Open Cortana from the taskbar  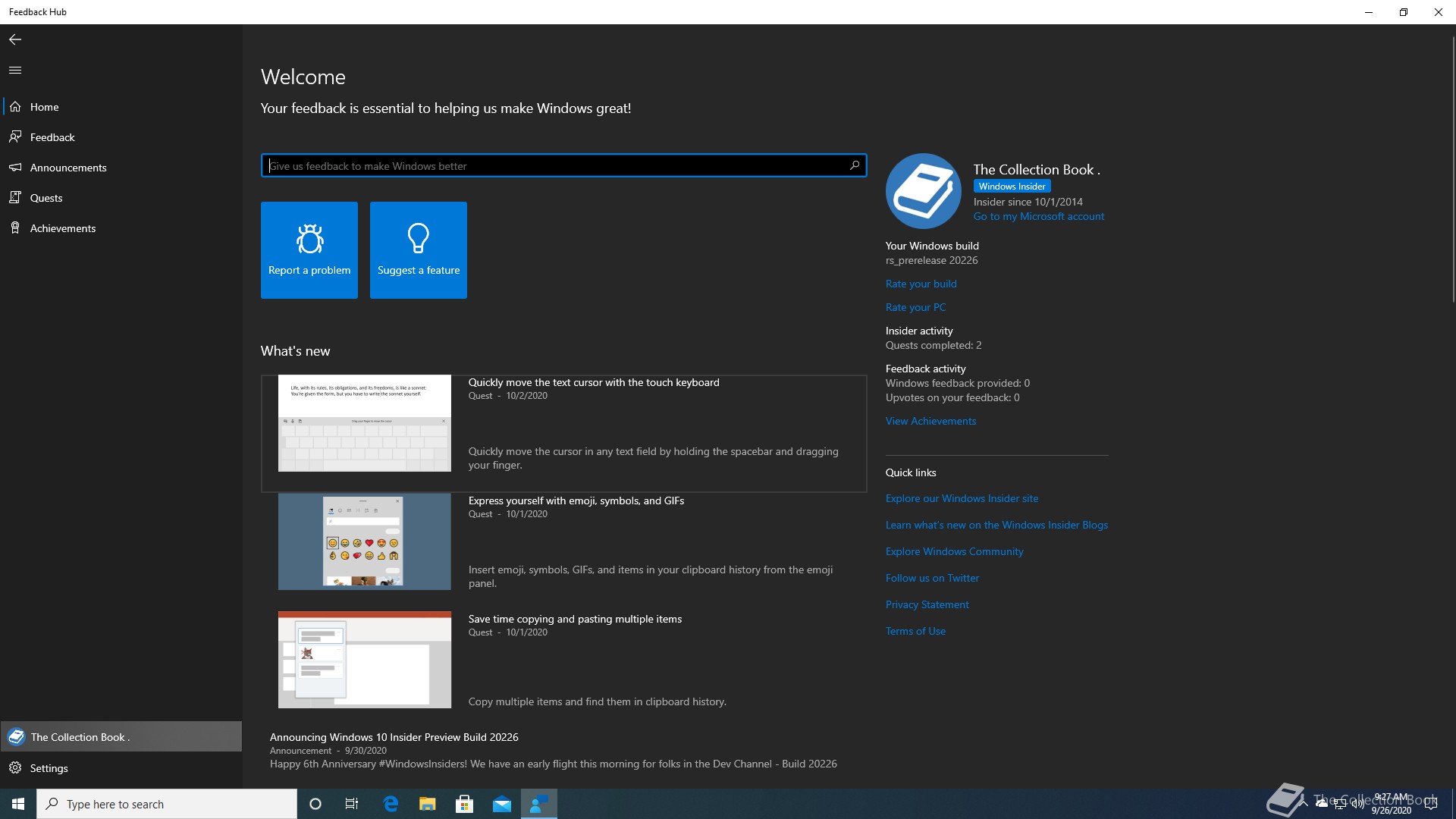click(315, 804)
